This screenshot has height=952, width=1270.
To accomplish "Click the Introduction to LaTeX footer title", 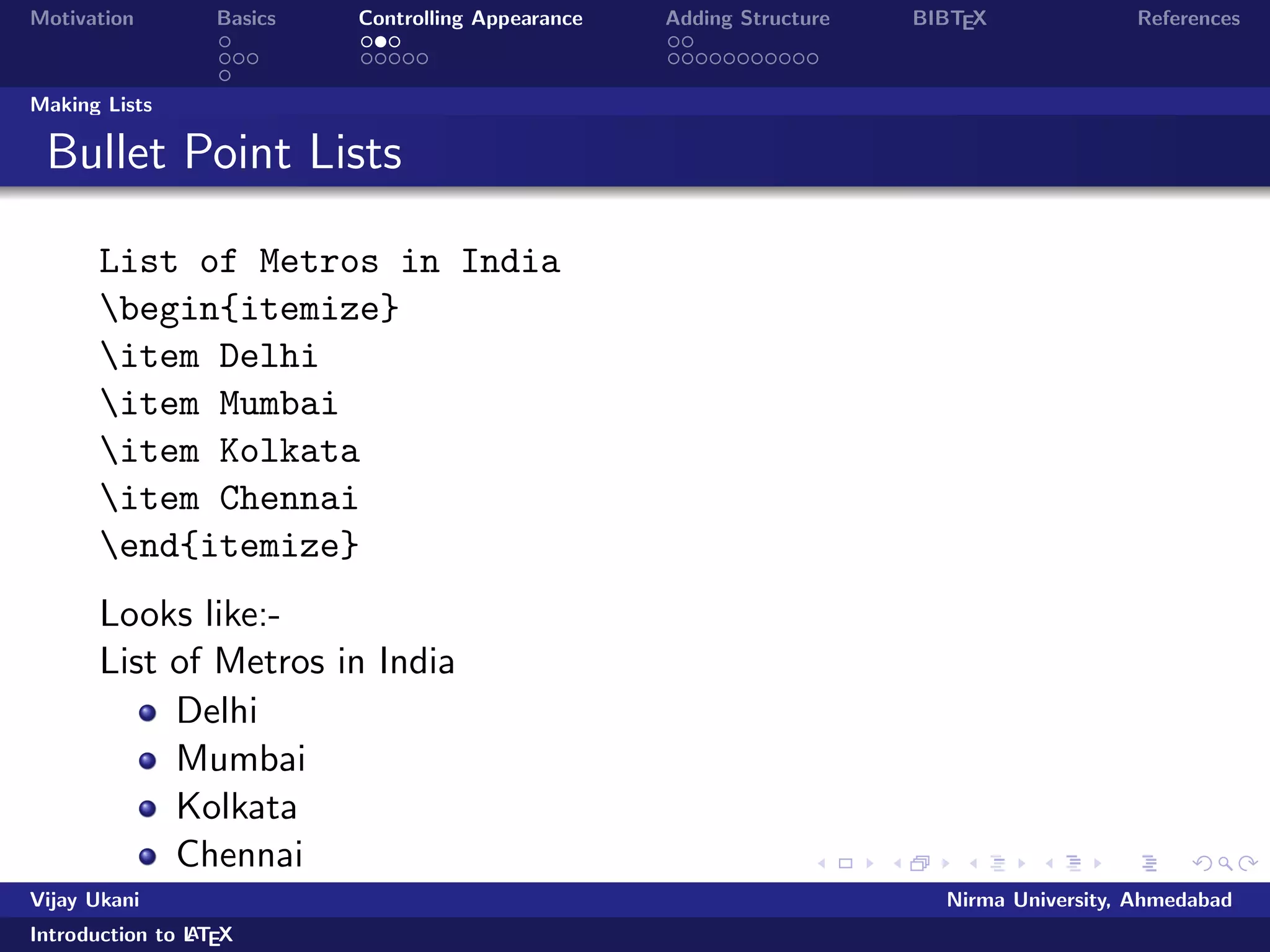I will [131, 935].
